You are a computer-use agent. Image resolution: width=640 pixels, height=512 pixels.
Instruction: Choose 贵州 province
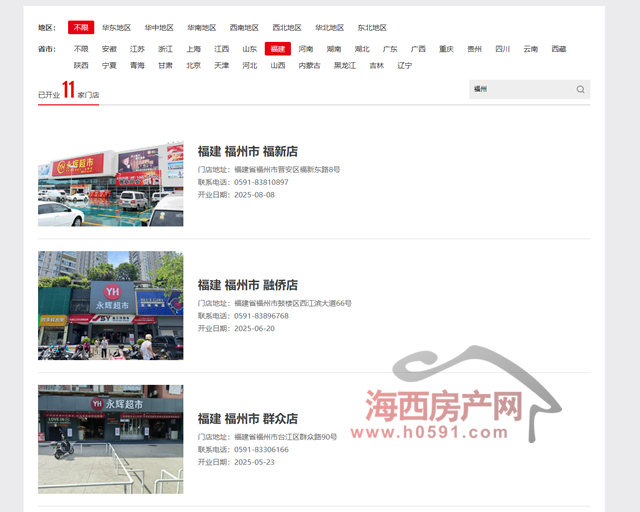pyautogui.click(x=475, y=49)
